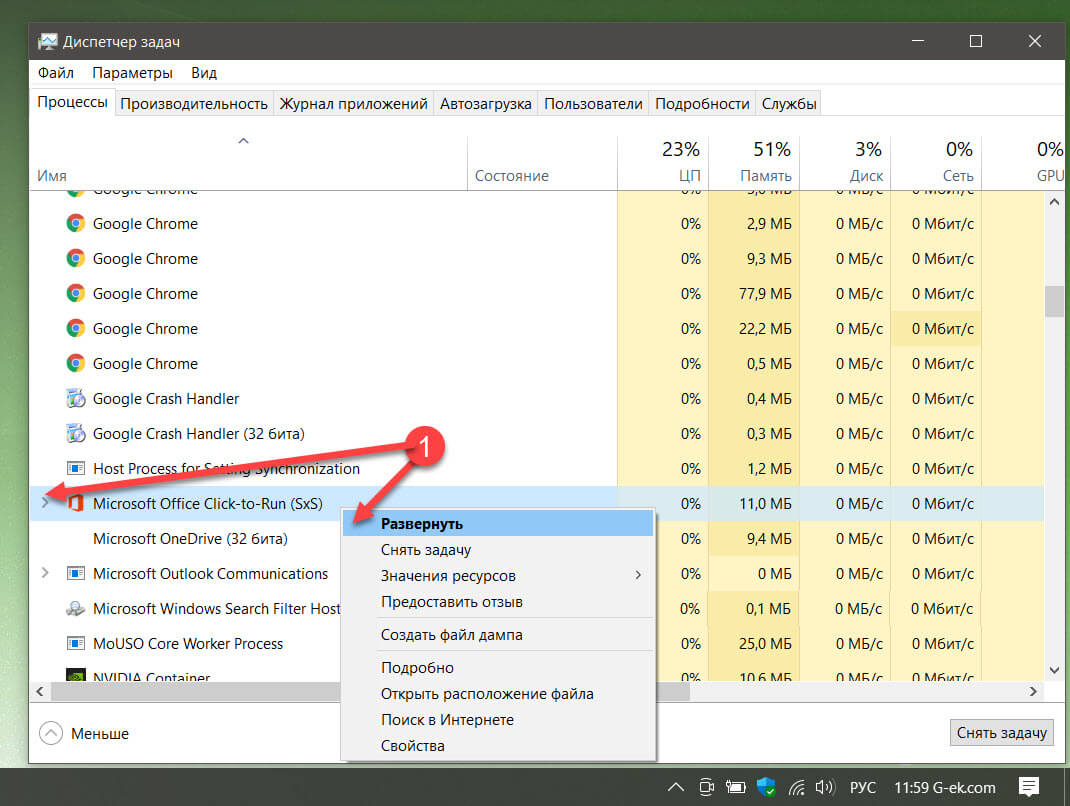Click Chrome icon in the 22,2 МБ row
The image size is (1070, 806).
[x=75, y=328]
